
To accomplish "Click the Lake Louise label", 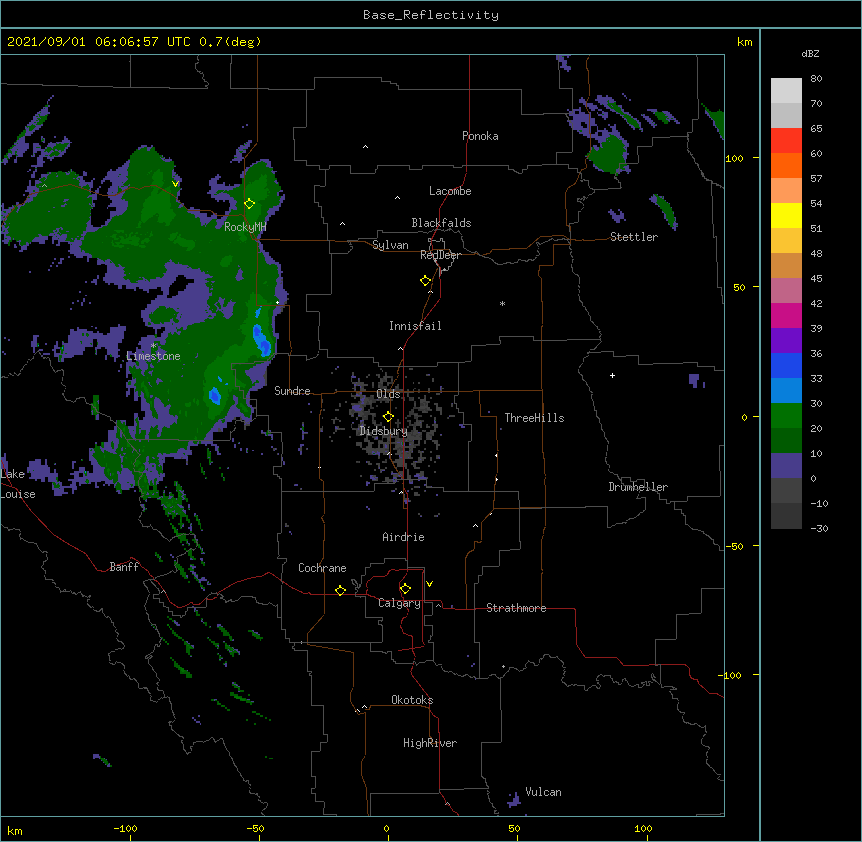I will (x=18, y=484).
